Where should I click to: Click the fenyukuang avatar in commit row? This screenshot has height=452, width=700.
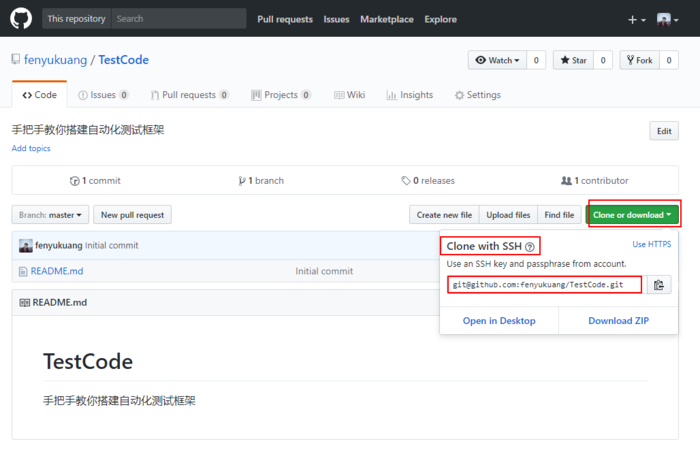point(26,245)
